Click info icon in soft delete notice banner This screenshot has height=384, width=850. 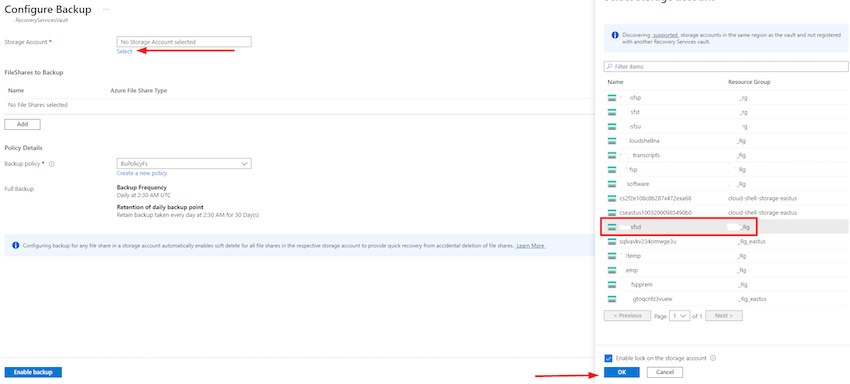[x=15, y=246]
